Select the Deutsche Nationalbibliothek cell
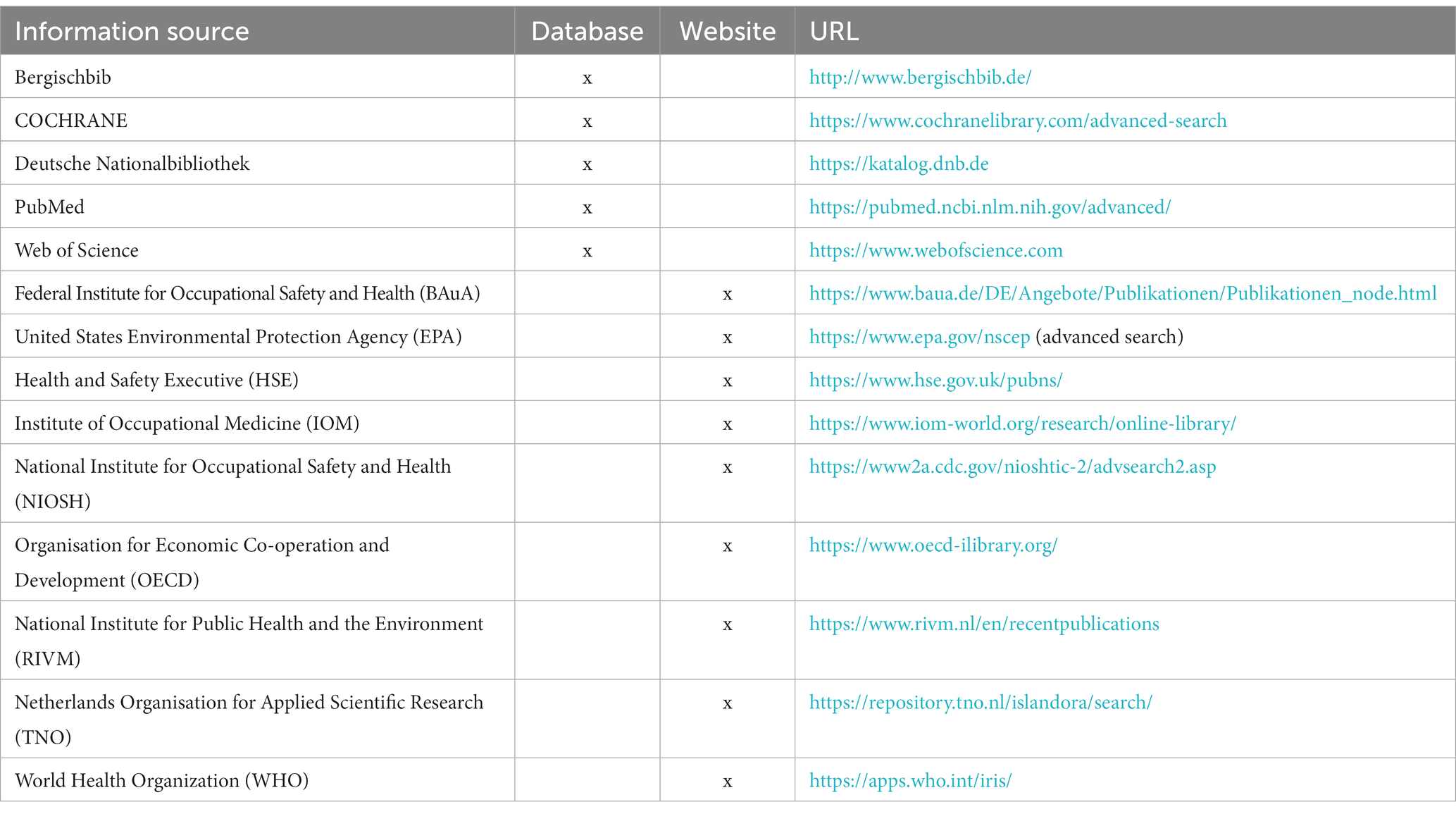This screenshot has width=1456, height=814. pyautogui.click(x=257, y=164)
